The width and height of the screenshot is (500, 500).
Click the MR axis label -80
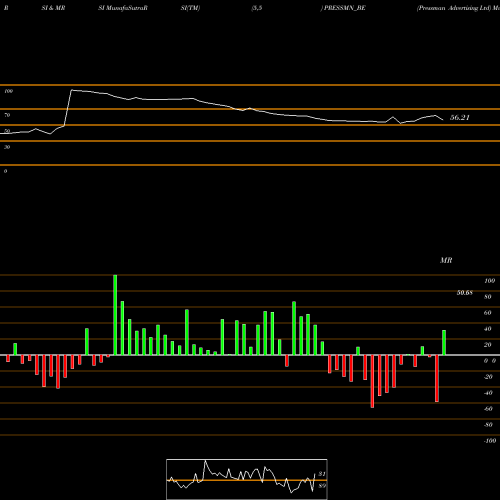(x=488, y=425)
